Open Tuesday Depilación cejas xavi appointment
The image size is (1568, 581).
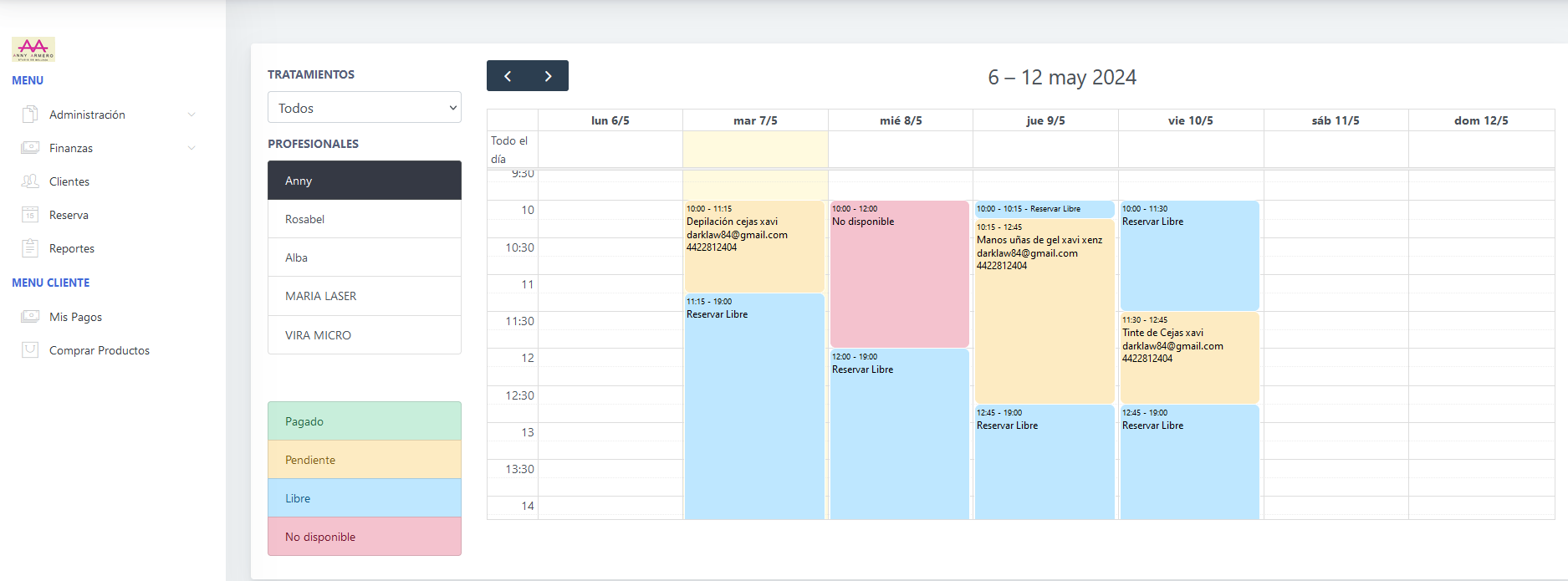pyautogui.click(x=754, y=247)
